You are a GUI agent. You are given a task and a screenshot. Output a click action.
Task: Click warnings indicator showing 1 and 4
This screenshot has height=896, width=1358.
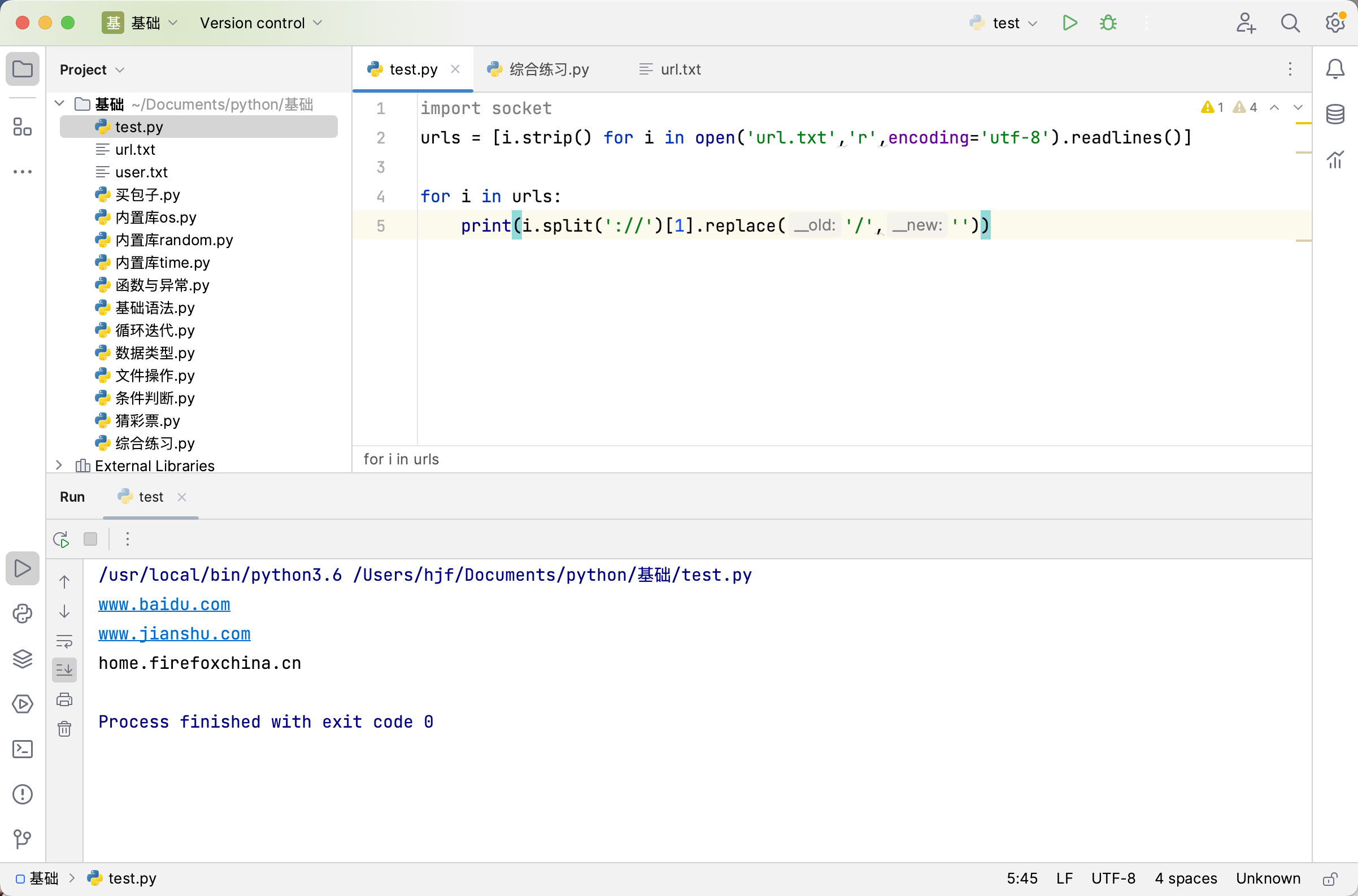tap(1228, 107)
